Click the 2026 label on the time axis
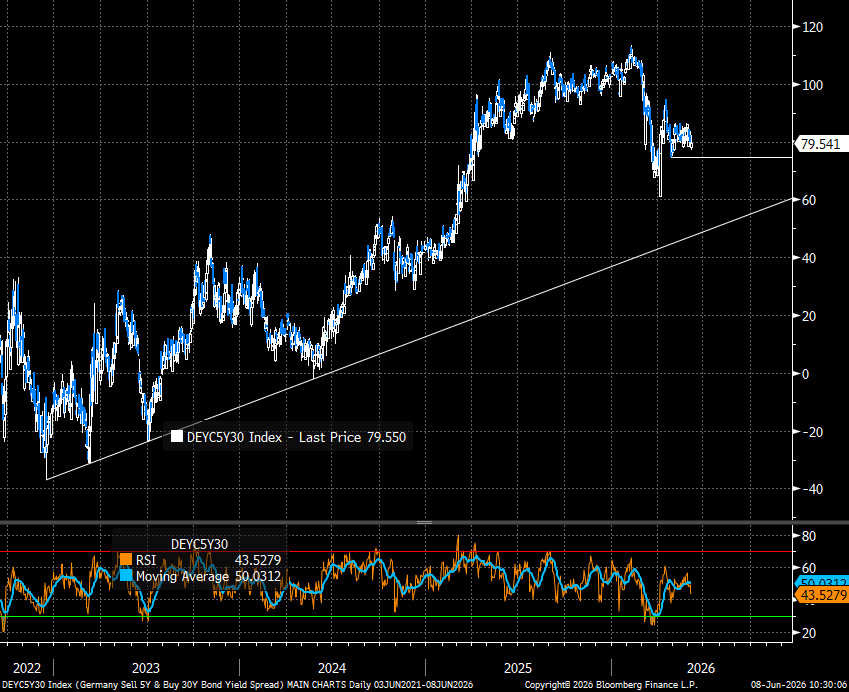 pos(701,668)
